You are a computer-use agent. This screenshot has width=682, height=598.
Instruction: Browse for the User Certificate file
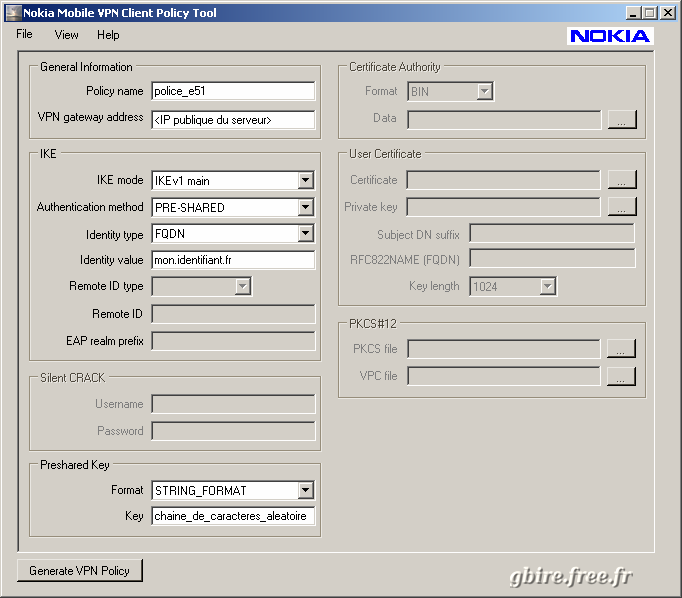click(x=622, y=180)
